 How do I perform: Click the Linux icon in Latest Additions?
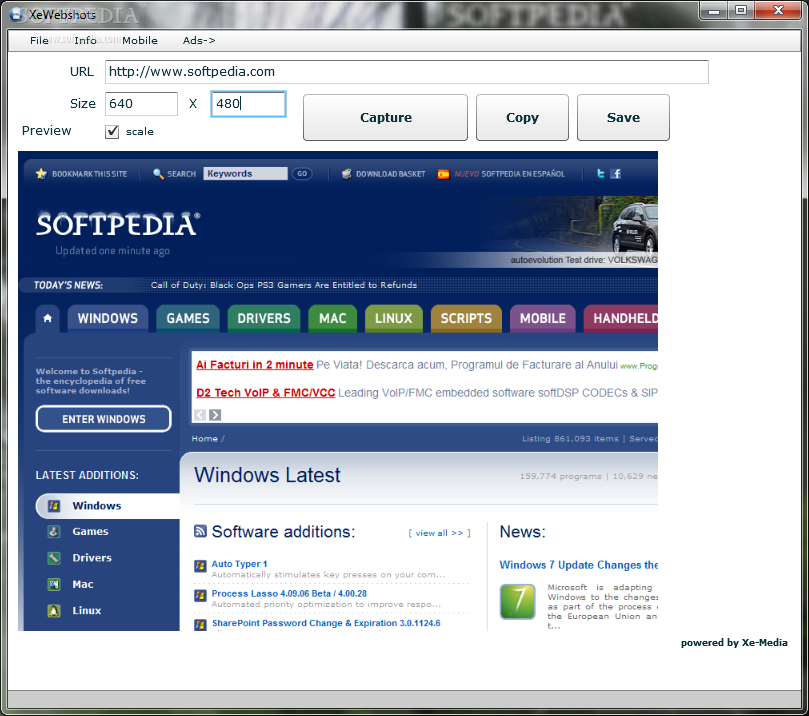point(54,611)
